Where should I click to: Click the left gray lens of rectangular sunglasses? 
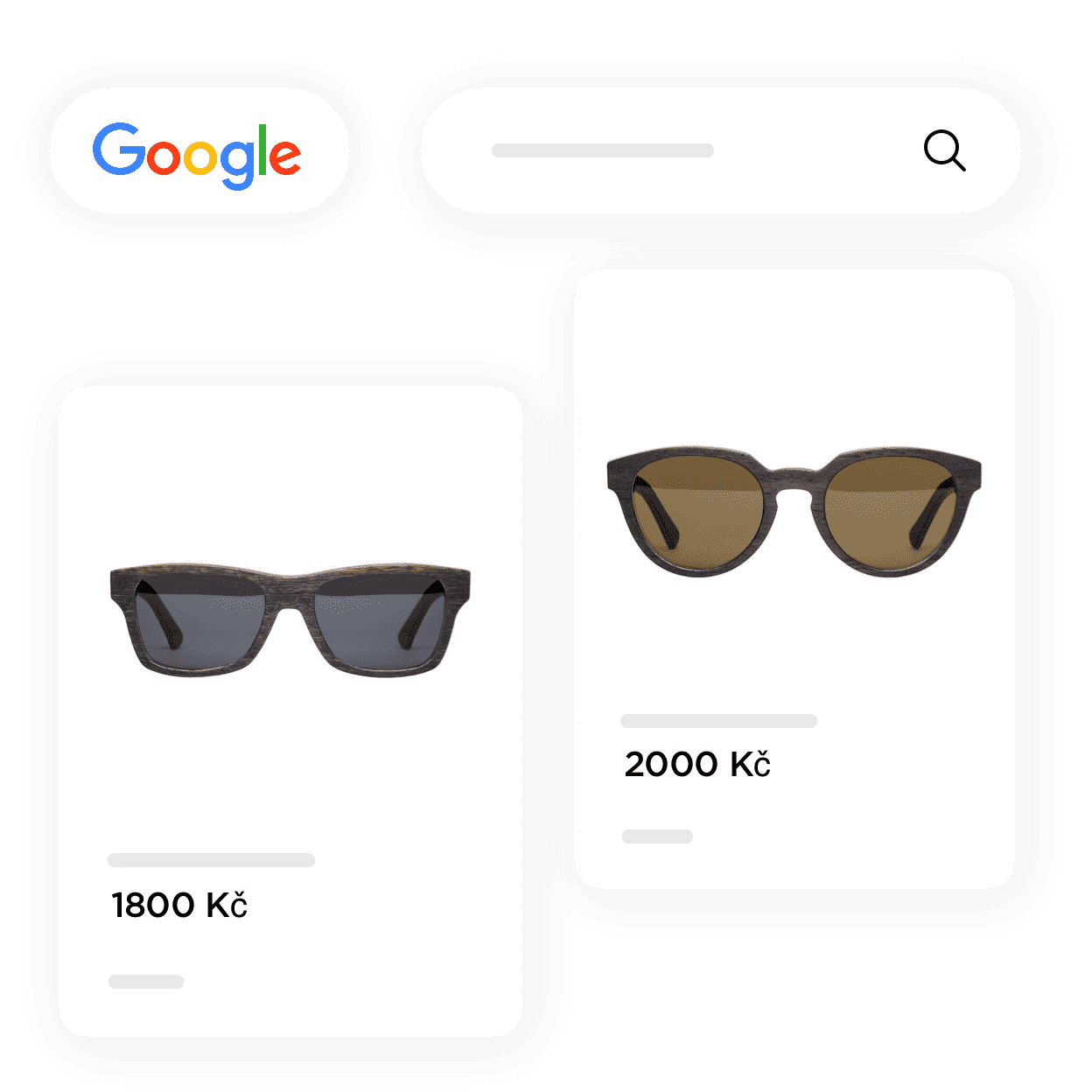click(x=206, y=623)
